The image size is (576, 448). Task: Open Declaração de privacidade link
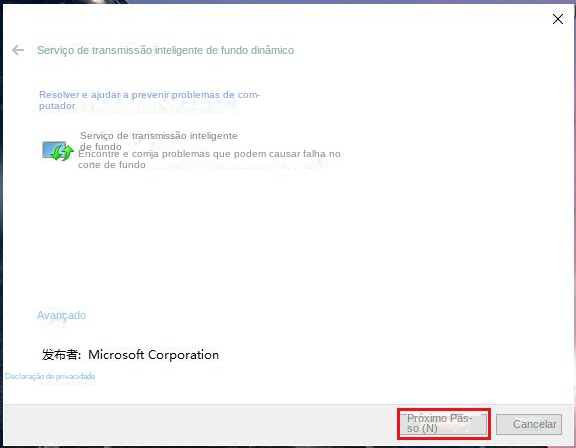click(x=50, y=376)
